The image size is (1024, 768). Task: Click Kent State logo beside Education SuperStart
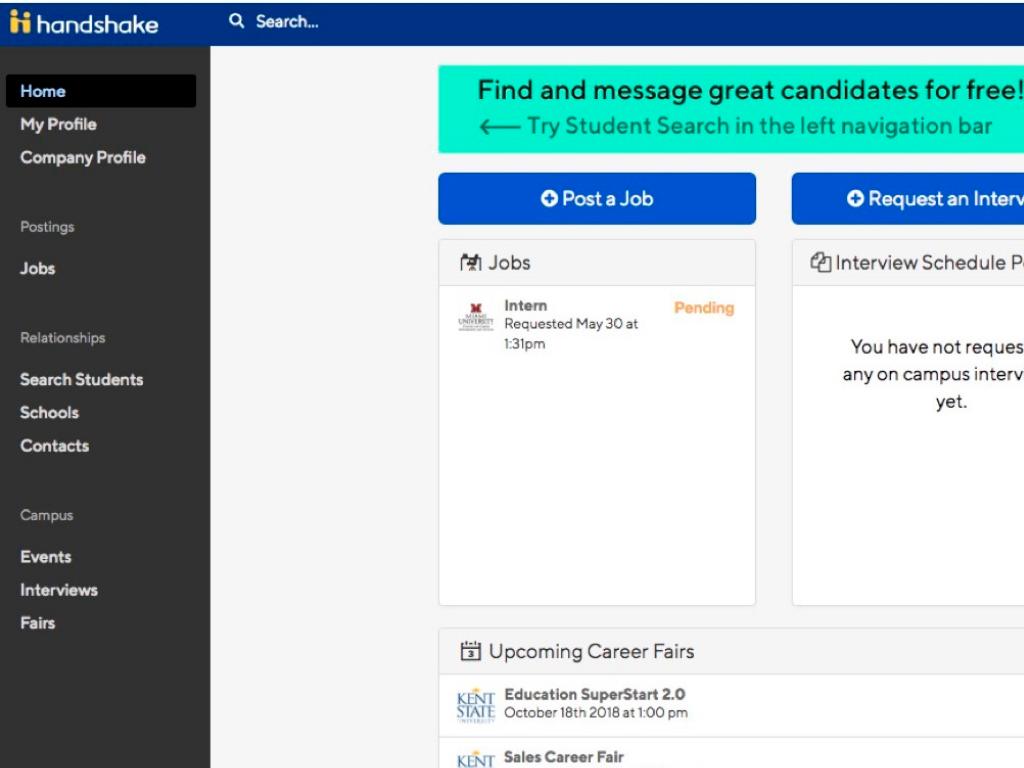pos(475,704)
